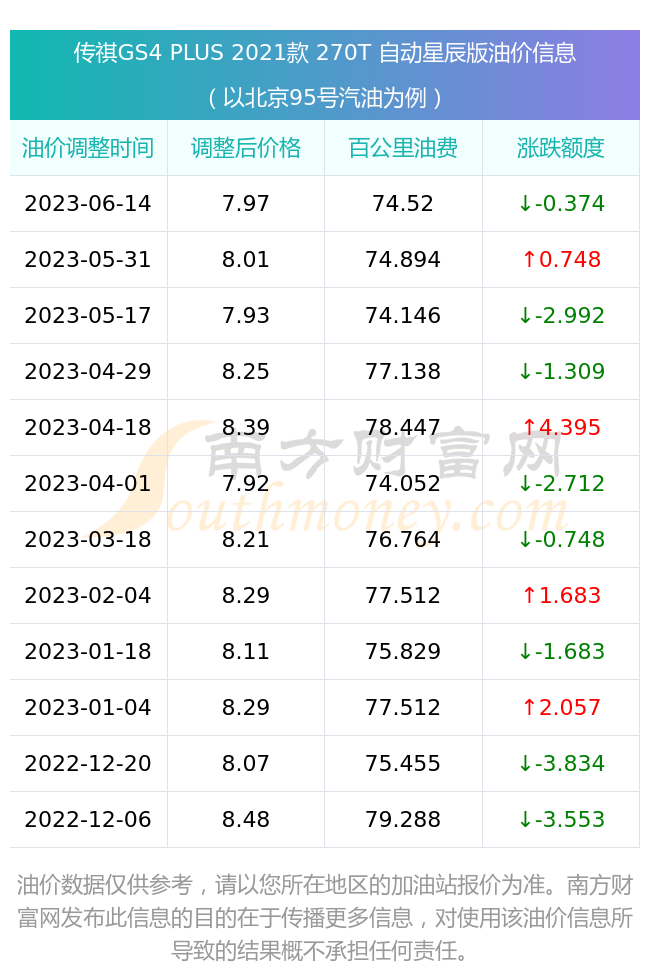650x977 pixels.
Task: Click price 7.93
Action: [246, 315]
